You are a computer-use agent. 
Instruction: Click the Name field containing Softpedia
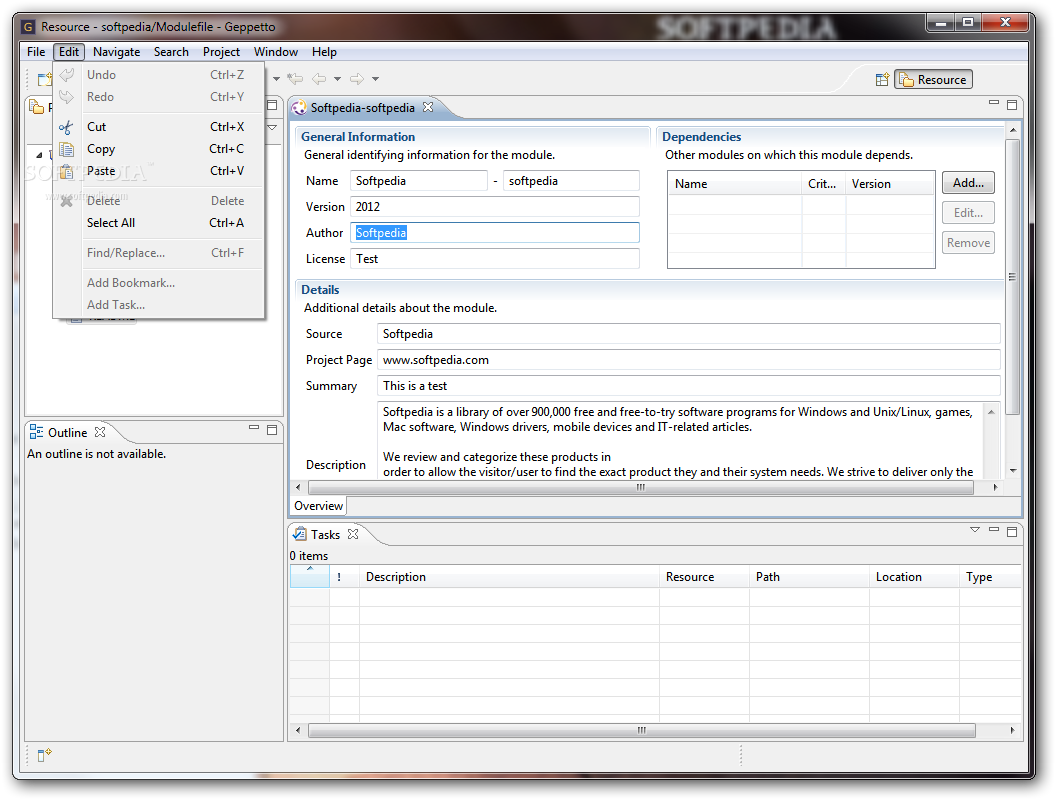coord(418,180)
